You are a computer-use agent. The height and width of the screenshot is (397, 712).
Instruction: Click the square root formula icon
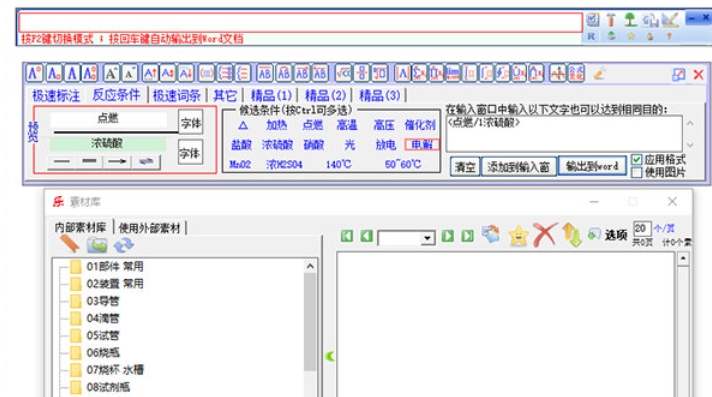coord(344,73)
